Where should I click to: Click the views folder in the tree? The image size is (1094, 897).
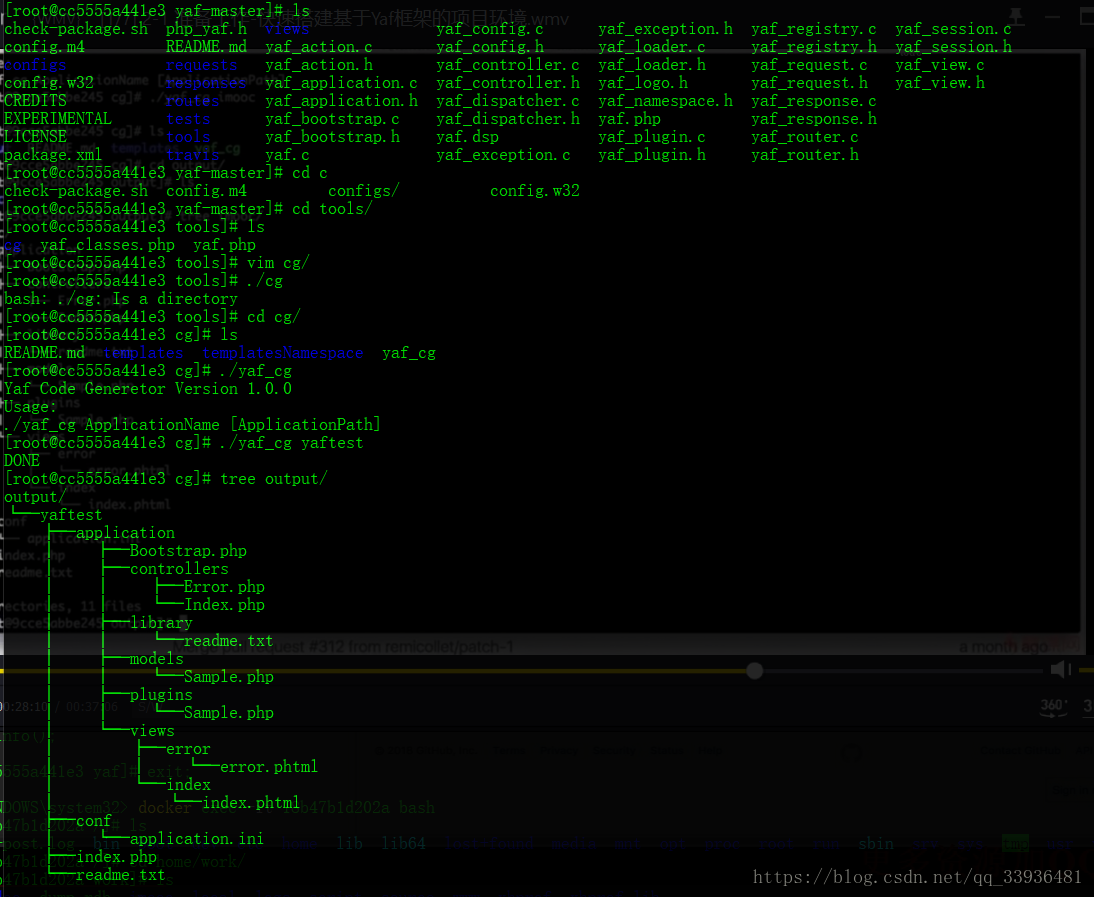pos(152,731)
